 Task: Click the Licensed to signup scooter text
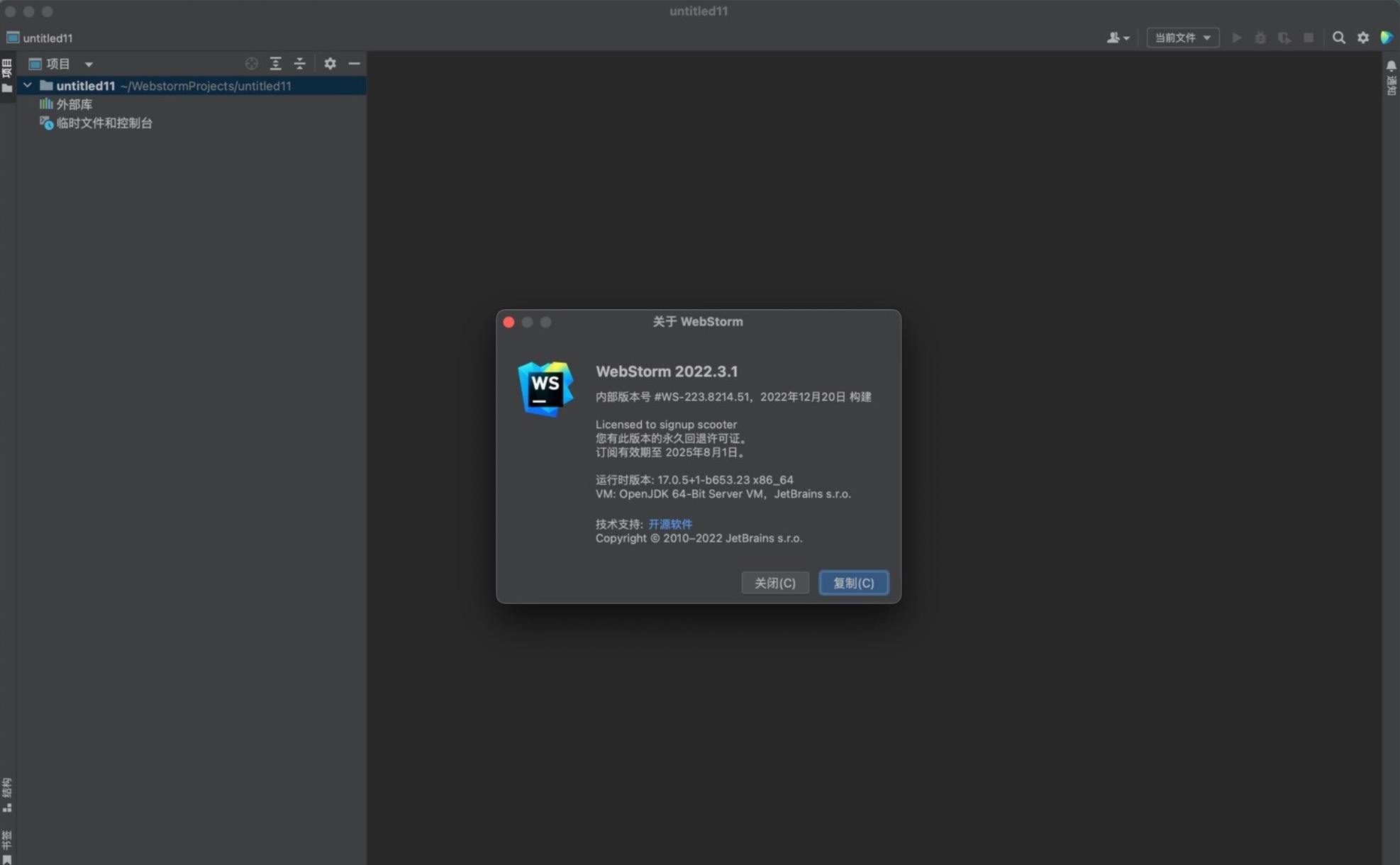[x=666, y=425]
